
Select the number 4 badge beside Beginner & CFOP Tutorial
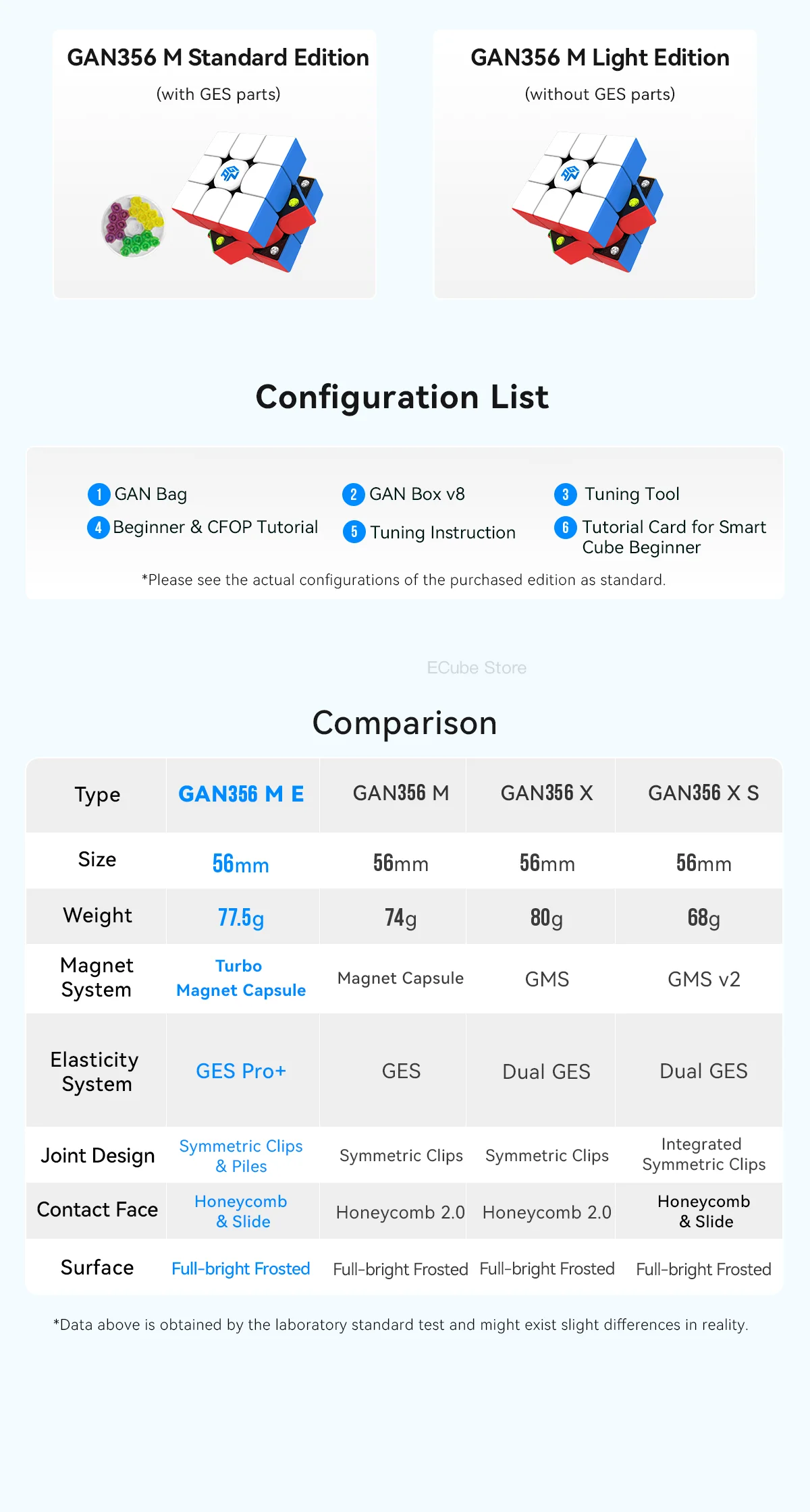pyautogui.click(x=99, y=528)
